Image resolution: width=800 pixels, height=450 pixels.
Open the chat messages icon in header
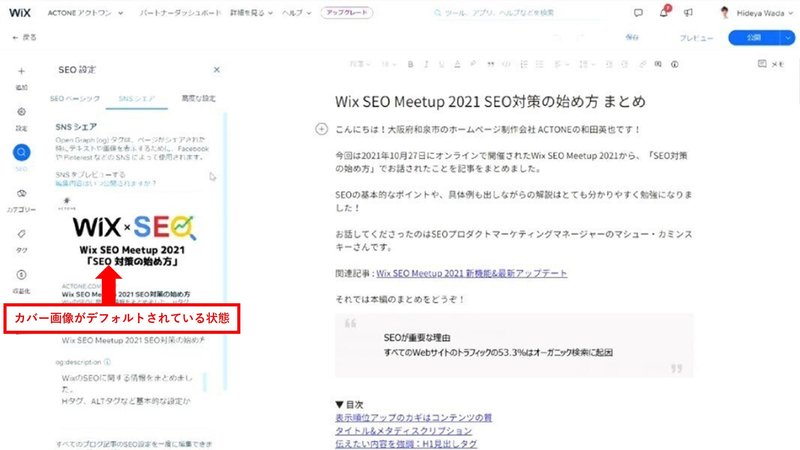pos(638,13)
